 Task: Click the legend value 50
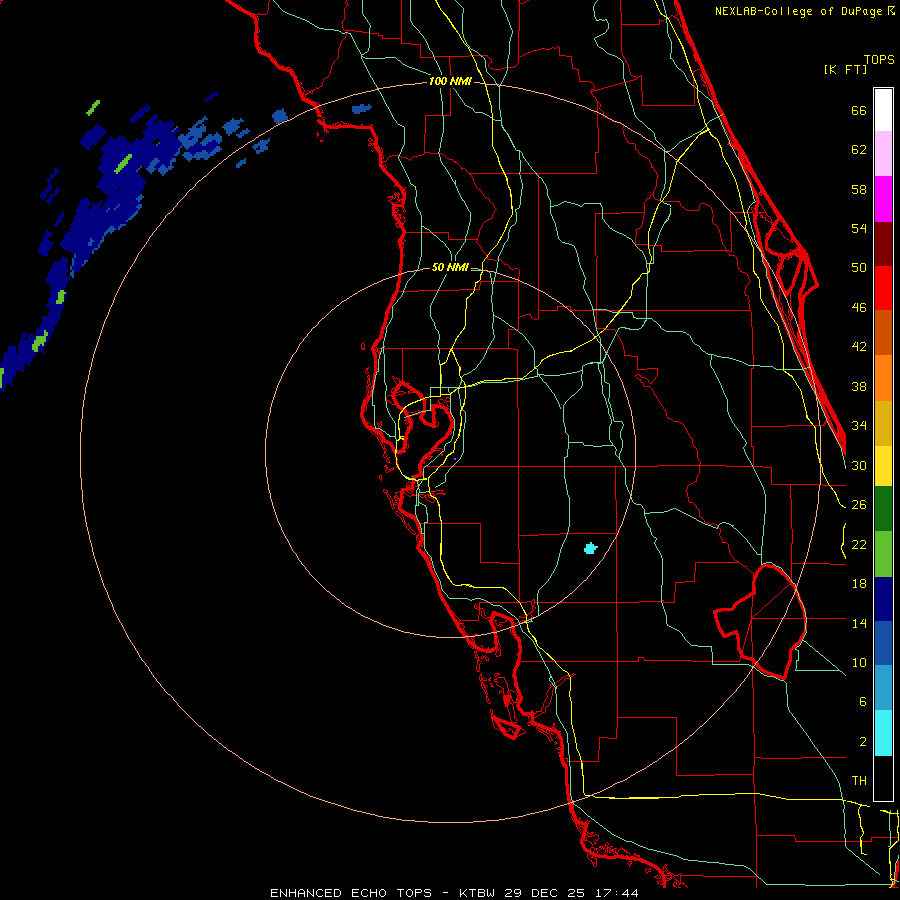859,268
